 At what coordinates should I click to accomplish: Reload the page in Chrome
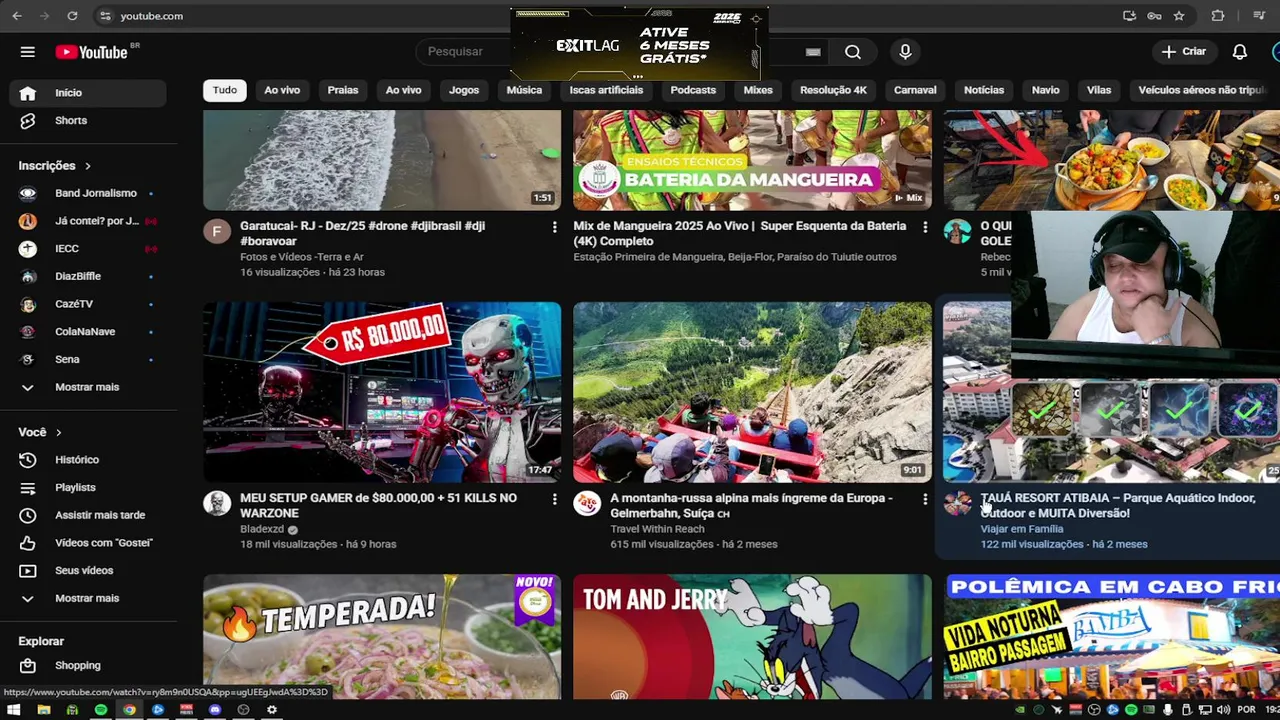tap(72, 16)
